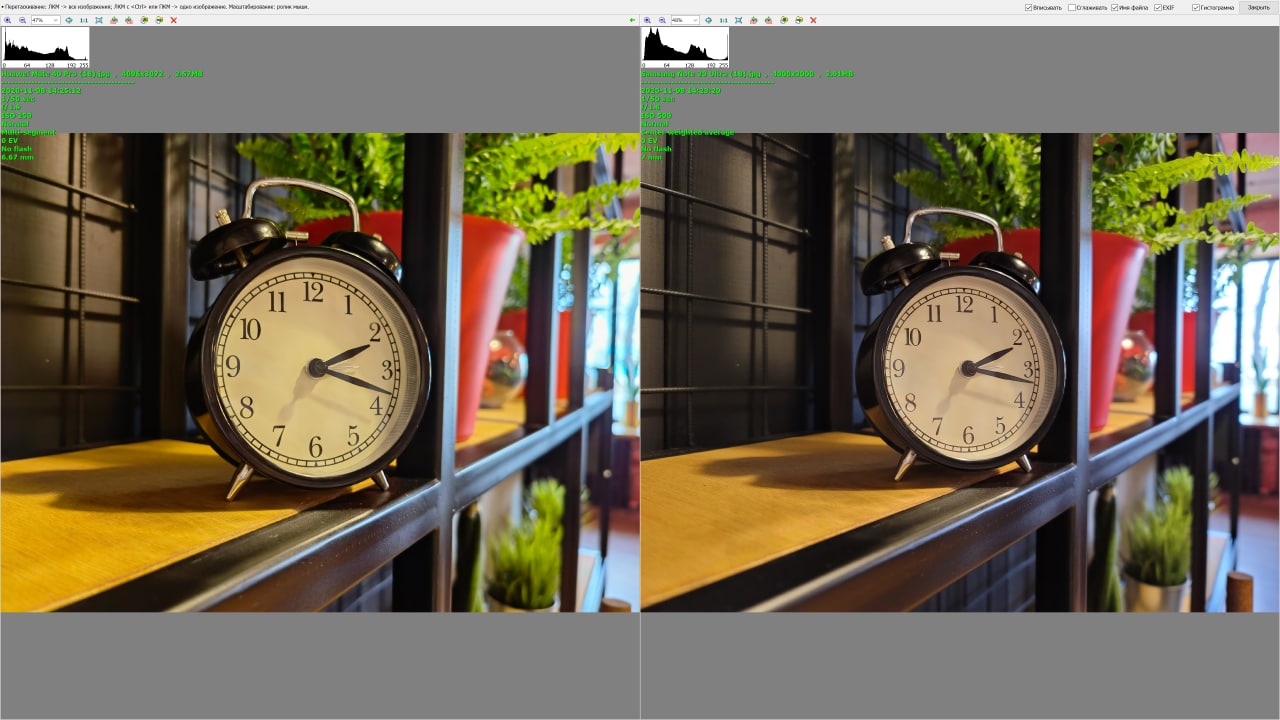Fit left image to window
The image size is (1280, 720).
(99, 20)
